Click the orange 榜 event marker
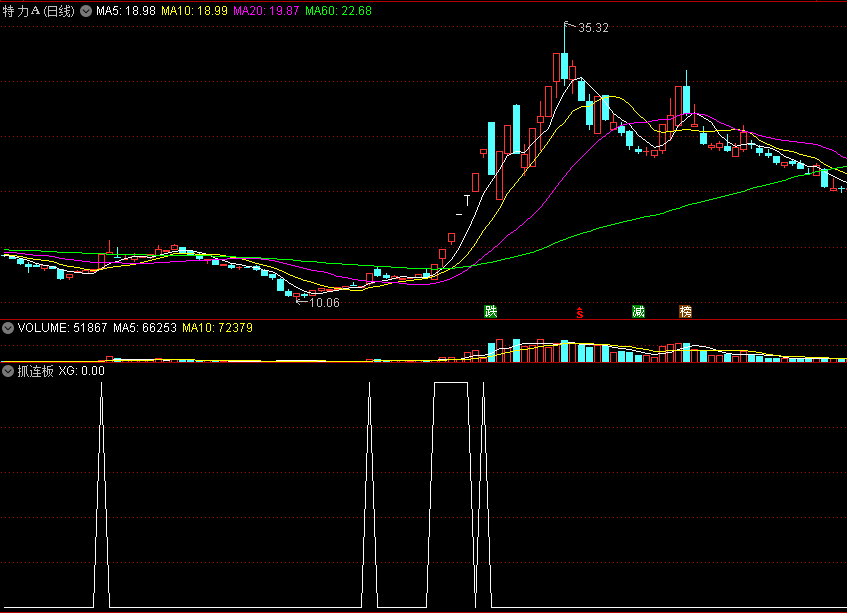This screenshot has height=613, width=847. click(x=685, y=312)
